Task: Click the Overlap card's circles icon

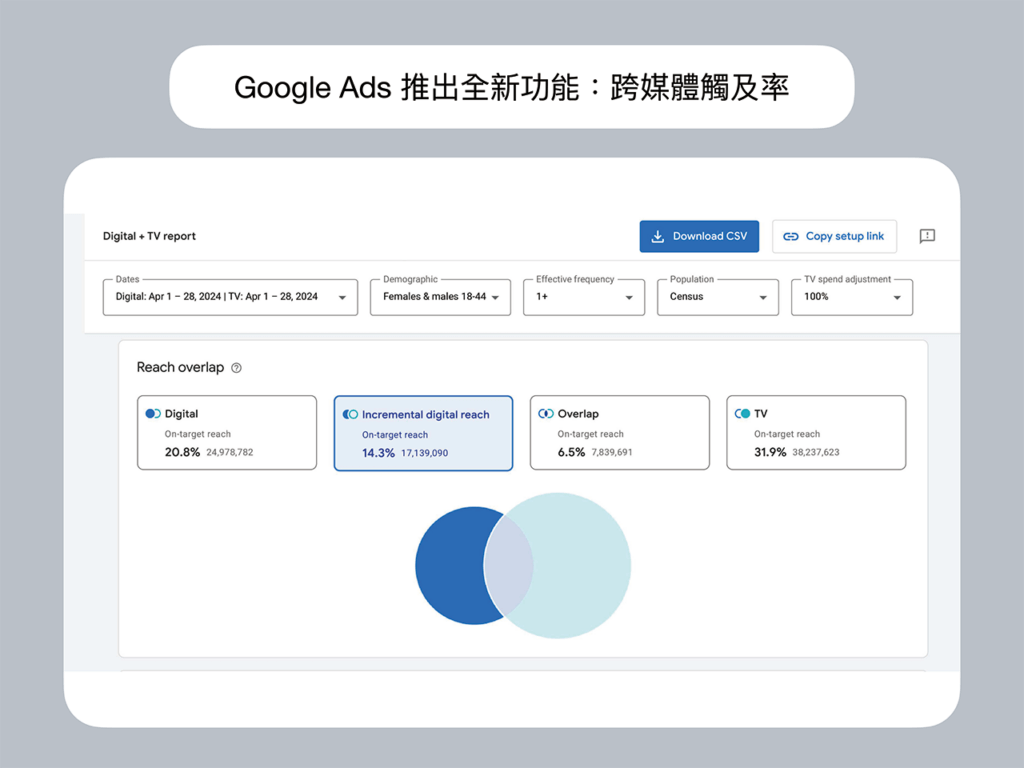Action: coord(546,414)
